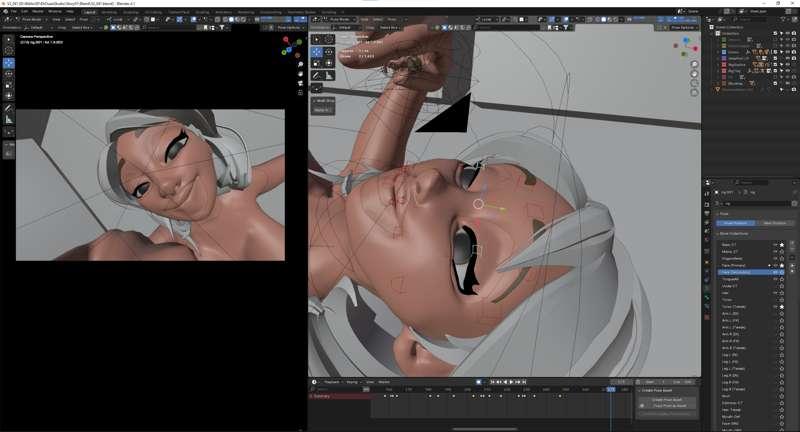Open the File menu

pos(13,11)
